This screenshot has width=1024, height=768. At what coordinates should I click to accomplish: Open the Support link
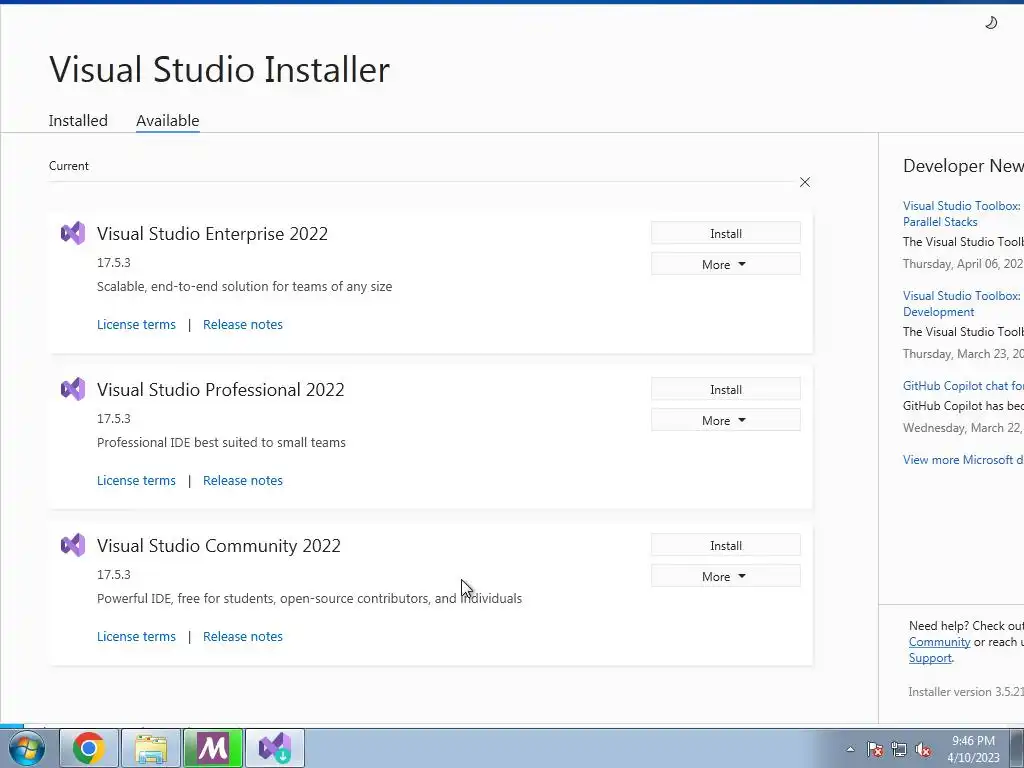click(930, 658)
